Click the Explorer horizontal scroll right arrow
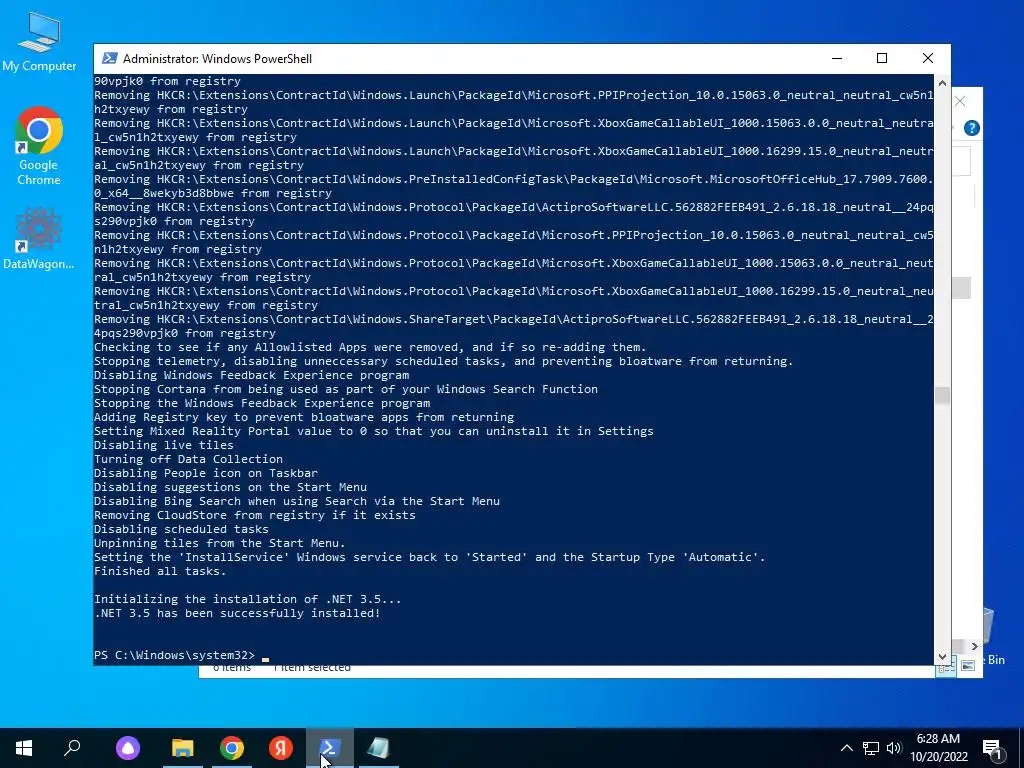Screen dimensions: 1024x768 [974, 646]
